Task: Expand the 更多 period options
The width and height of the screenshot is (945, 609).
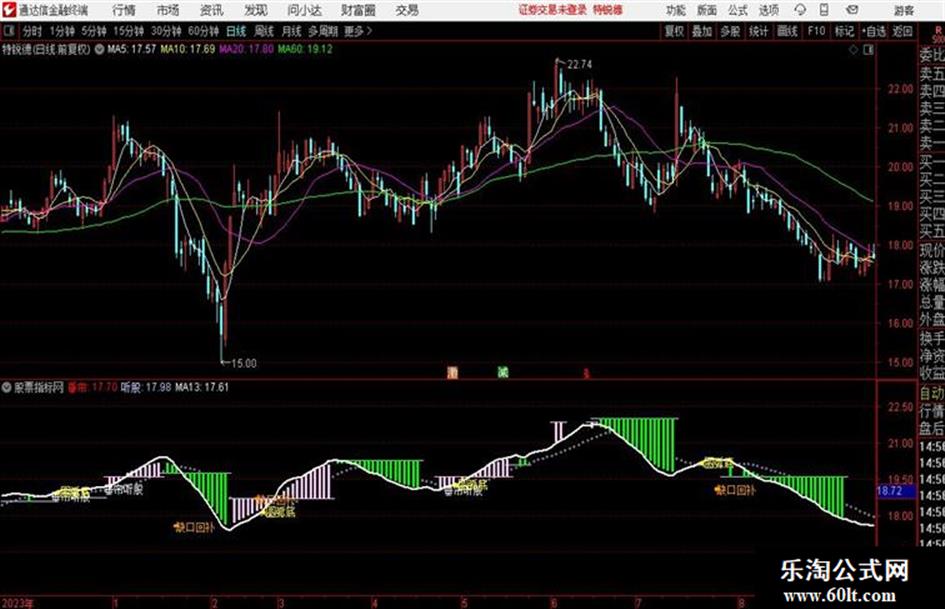Action: tap(359, 31)
